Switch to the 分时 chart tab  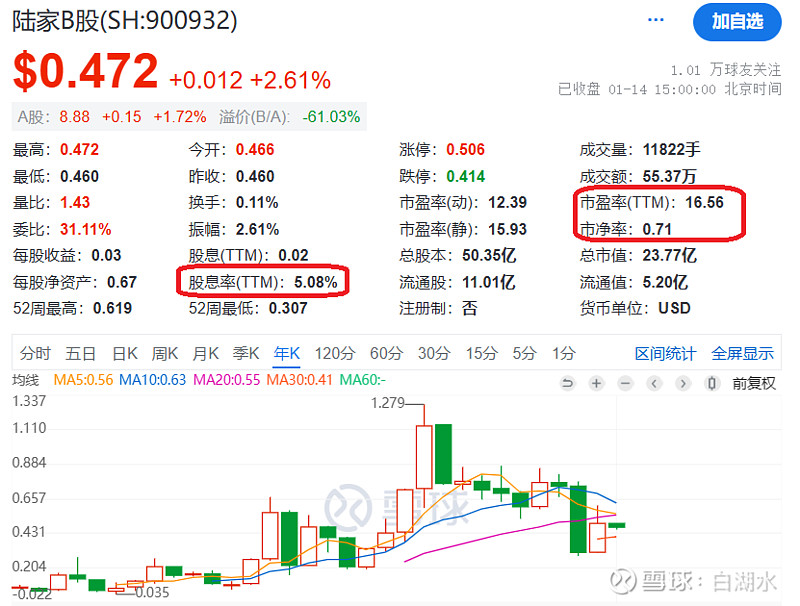click(35, 353)
